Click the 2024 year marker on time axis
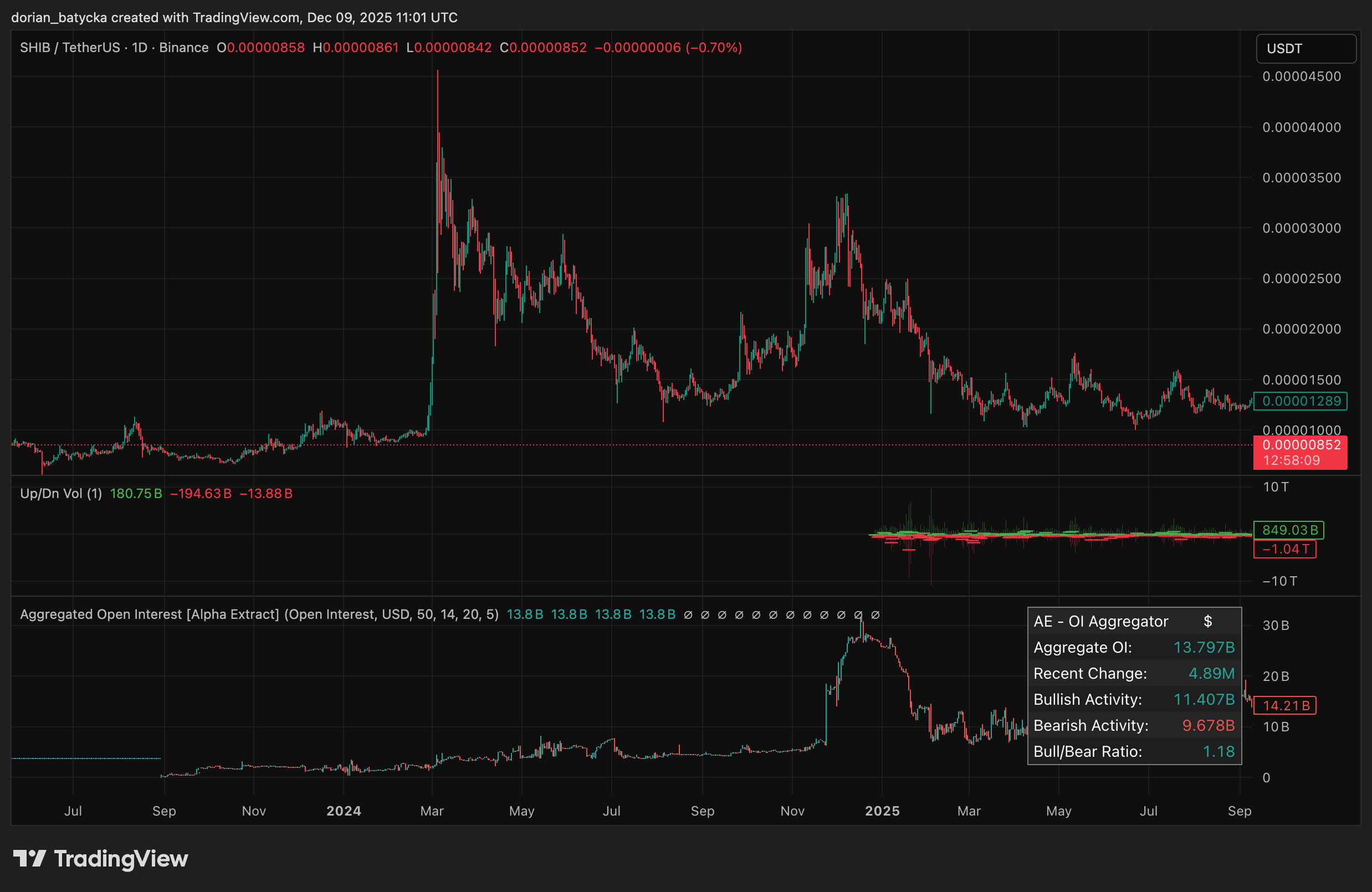 point(344,811)
